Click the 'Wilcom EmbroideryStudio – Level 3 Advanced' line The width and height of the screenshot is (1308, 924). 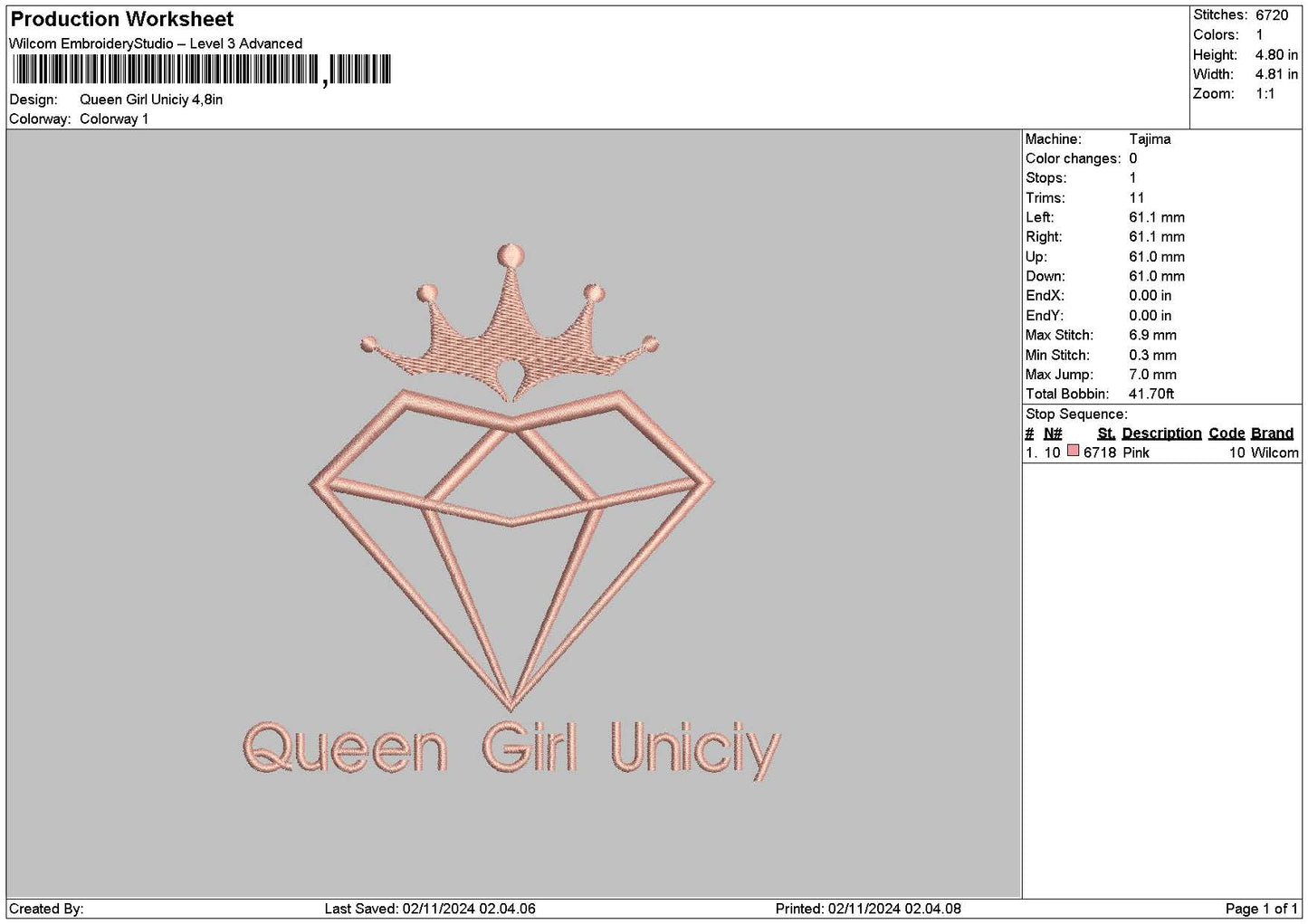point(156,43)
